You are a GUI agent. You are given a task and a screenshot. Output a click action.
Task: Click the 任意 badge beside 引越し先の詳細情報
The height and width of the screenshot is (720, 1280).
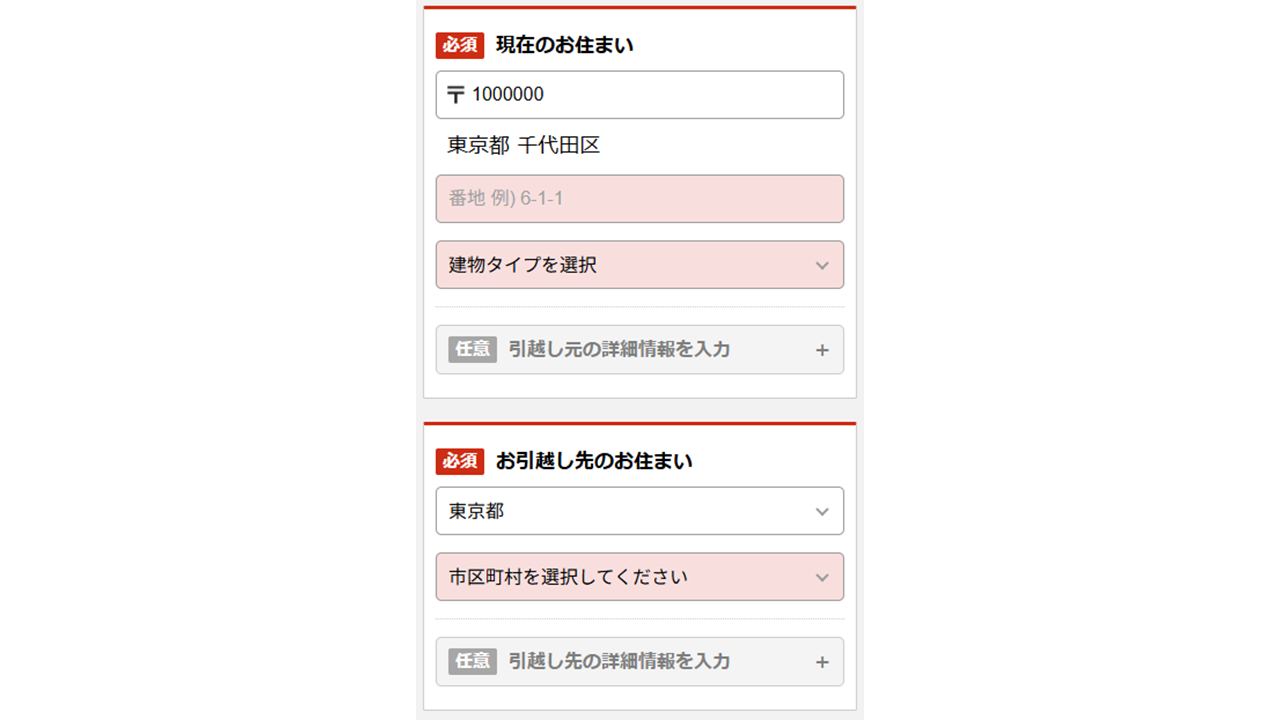click(472, 661)
